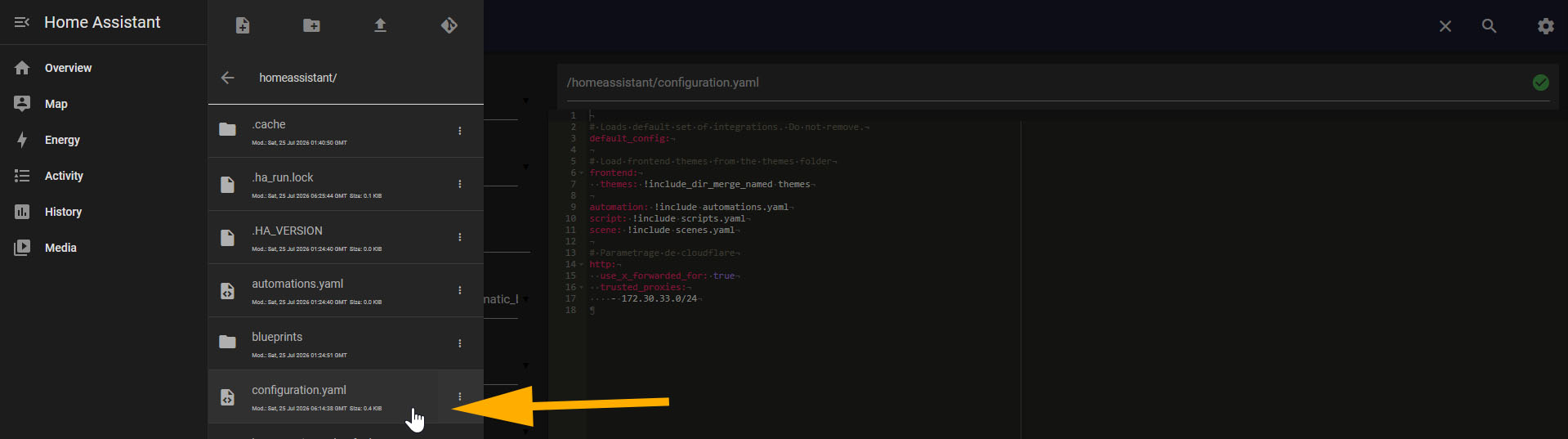Screen dimensions: 1568x439
Task: Click the .ha_run.lock file icon
Action: [228, 185]
